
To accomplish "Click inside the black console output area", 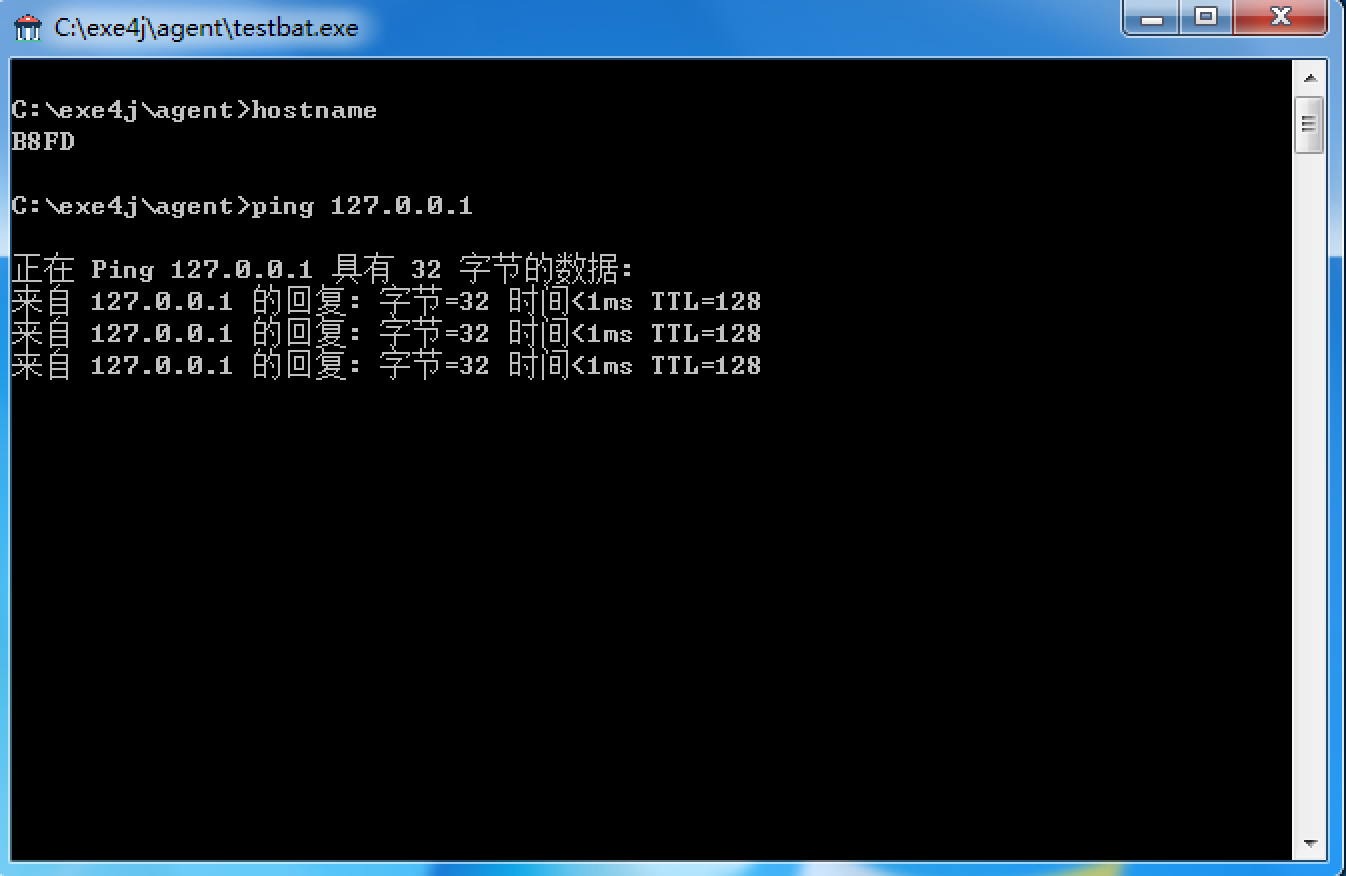I will (650, 600).
